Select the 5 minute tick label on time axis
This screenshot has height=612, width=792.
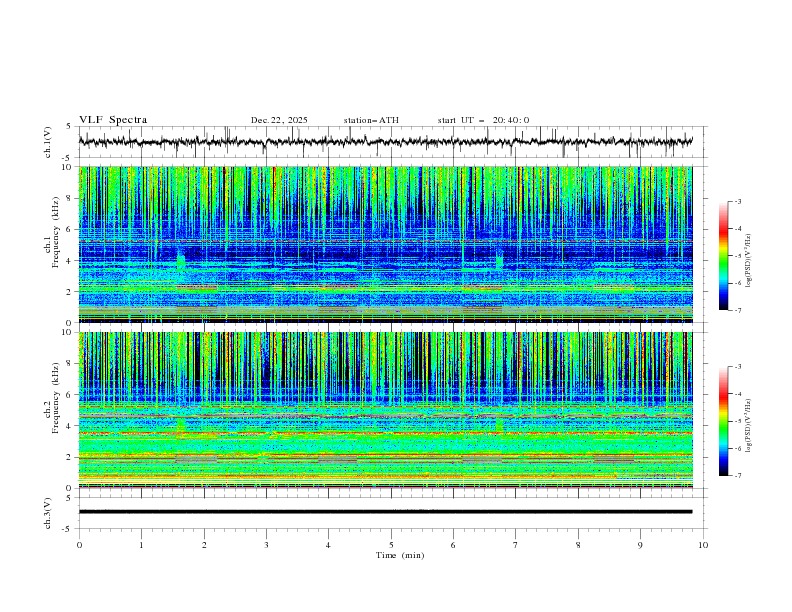[391, 544]
